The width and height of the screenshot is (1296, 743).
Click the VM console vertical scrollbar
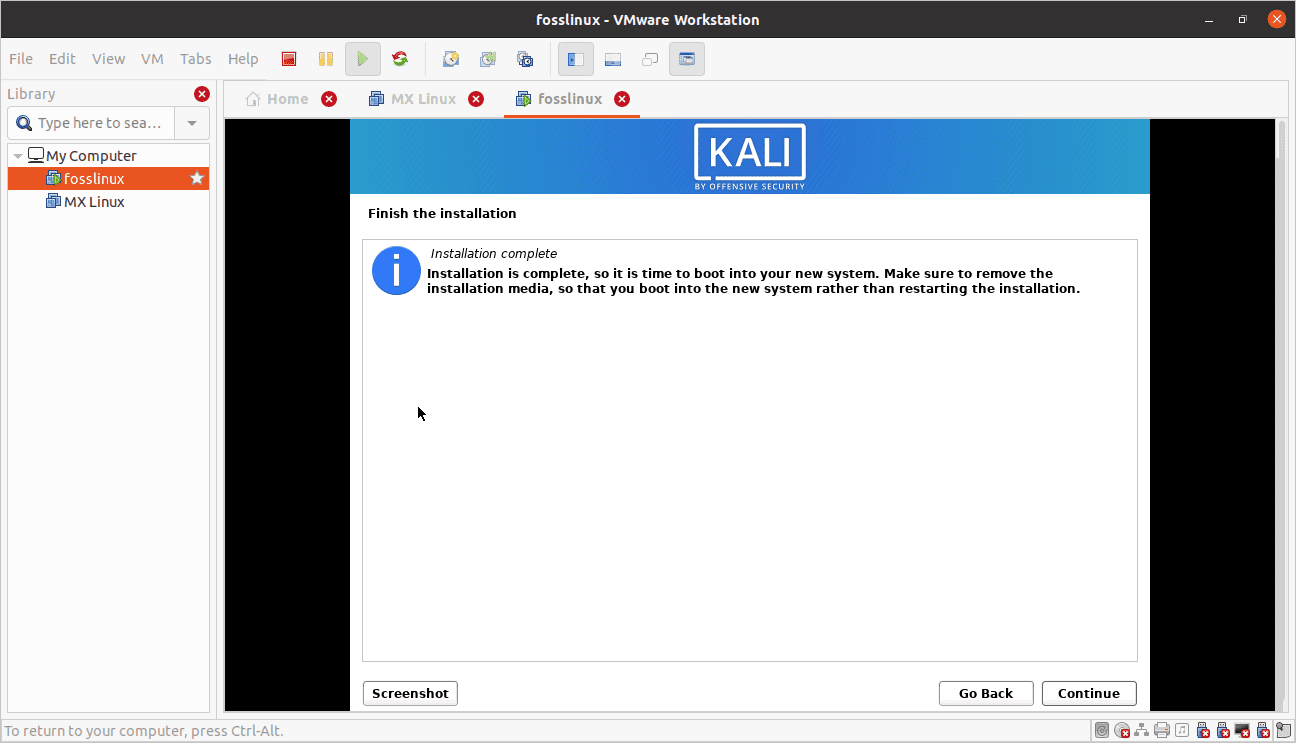pyautogui.click(x=1282, y=415)
